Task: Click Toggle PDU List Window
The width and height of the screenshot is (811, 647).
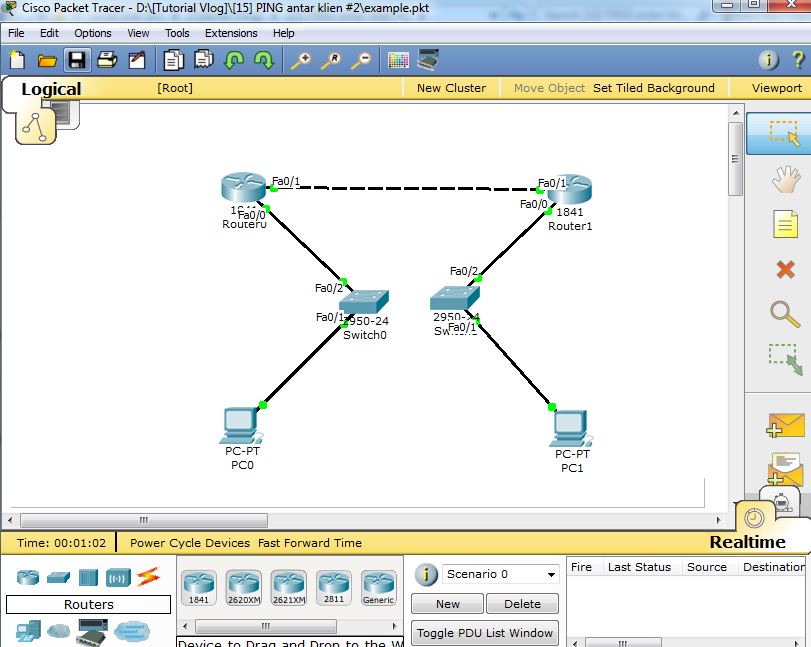Action: pos(485,633)
